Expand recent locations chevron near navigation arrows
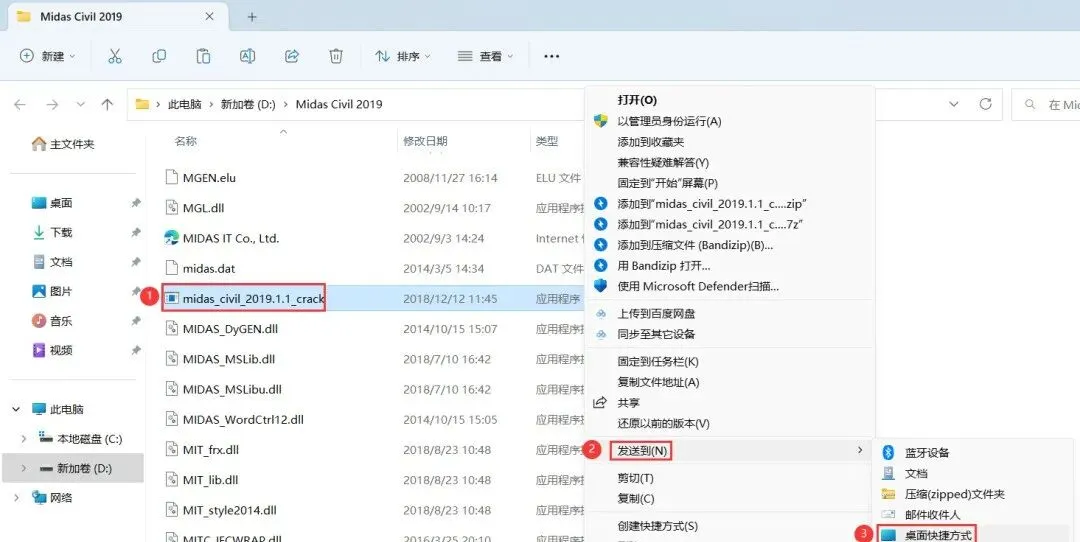1080x542 pixels. pos(81,105)
